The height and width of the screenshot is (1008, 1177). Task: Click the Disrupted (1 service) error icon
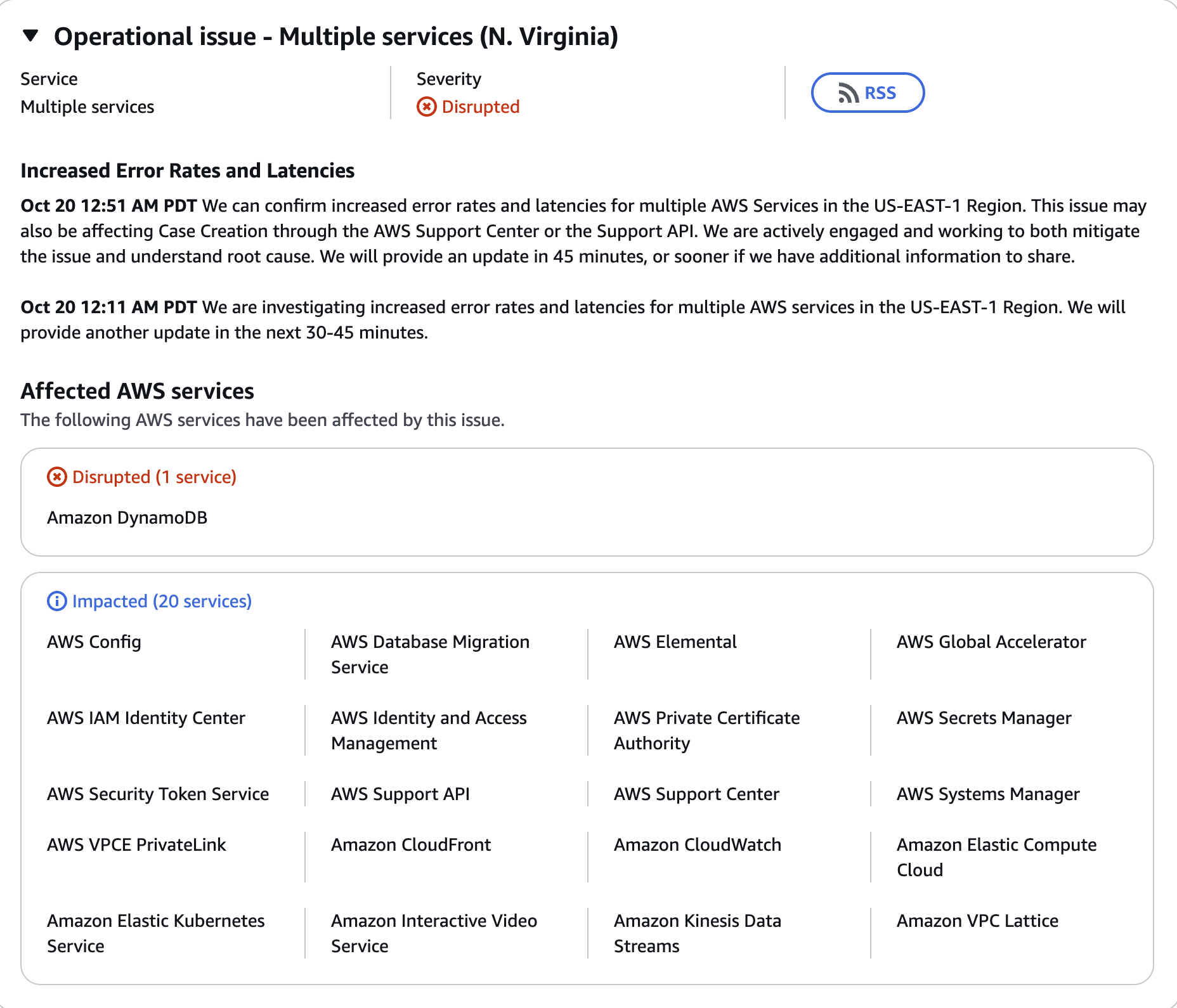pyautogui.click(x=57, y=477)
